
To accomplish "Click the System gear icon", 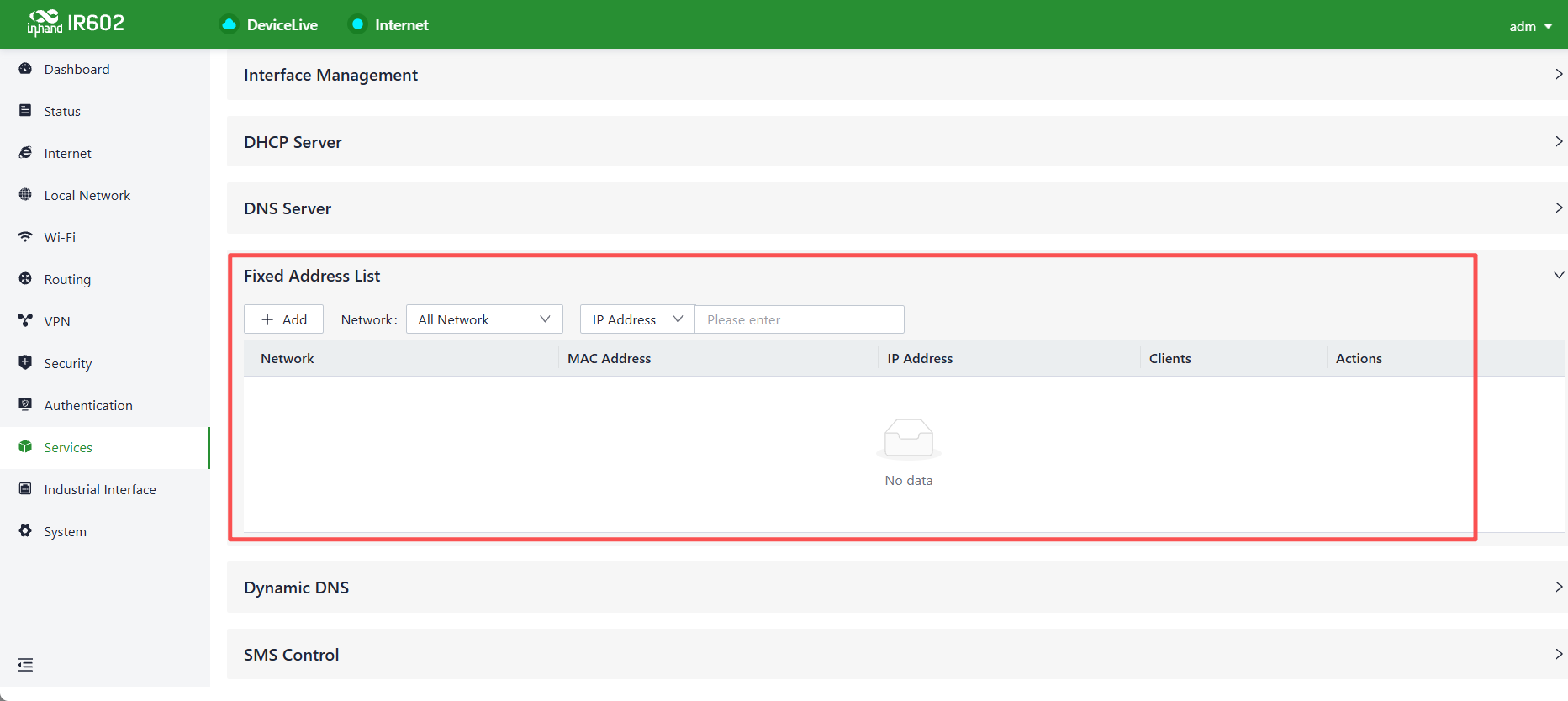I will pyautogui.click(x=25, y=531).
